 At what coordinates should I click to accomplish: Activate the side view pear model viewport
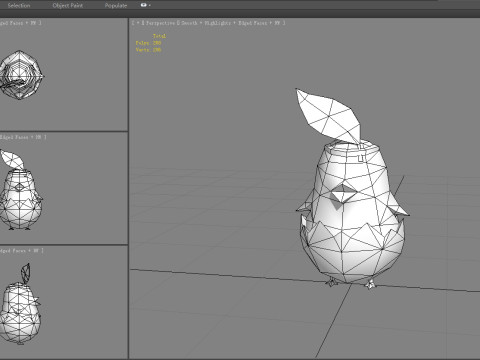click(x=20, y=303)
